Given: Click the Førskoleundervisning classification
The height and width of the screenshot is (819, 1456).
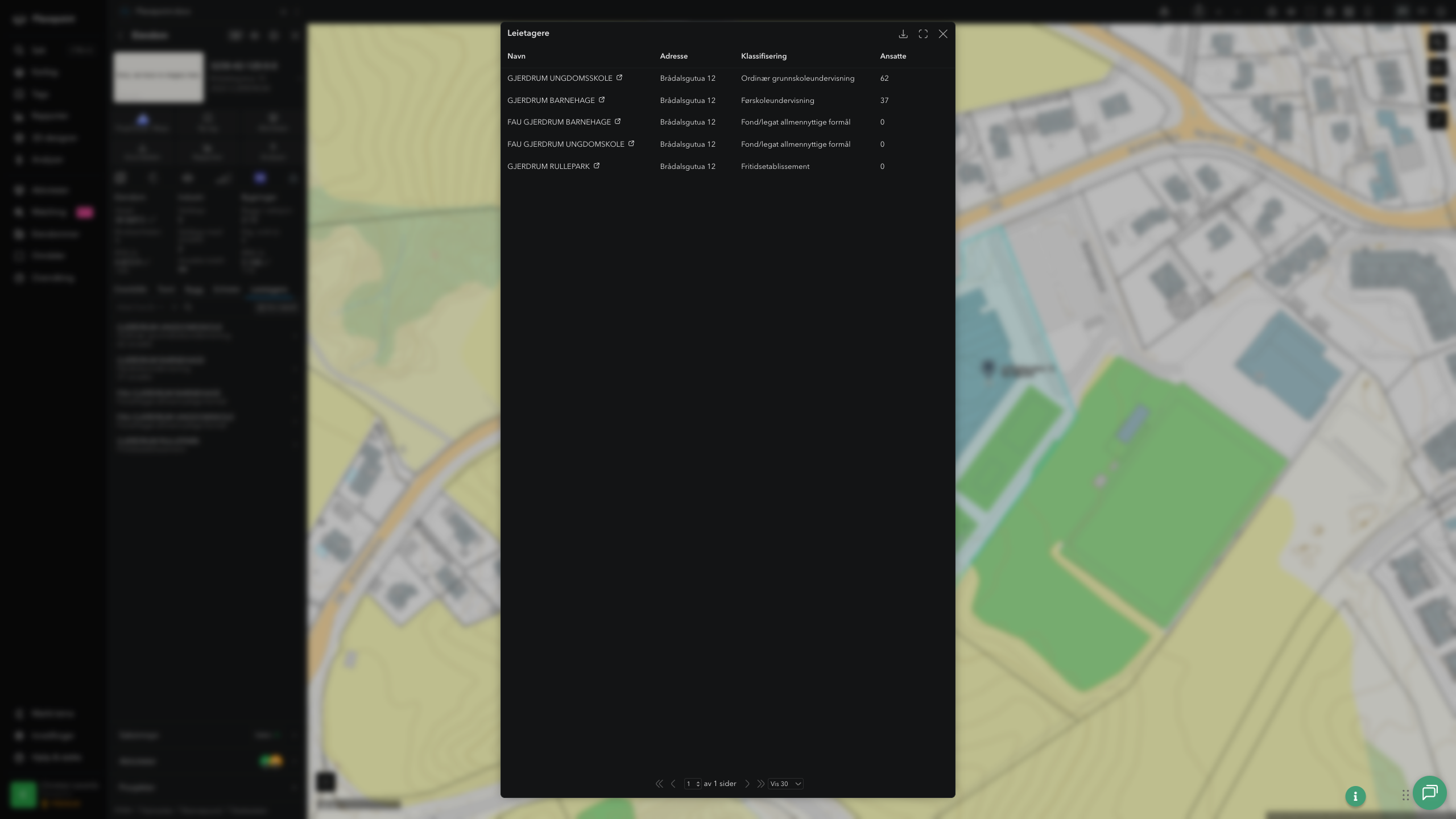Looking at the screenshot, I should [x=777, y=101].
